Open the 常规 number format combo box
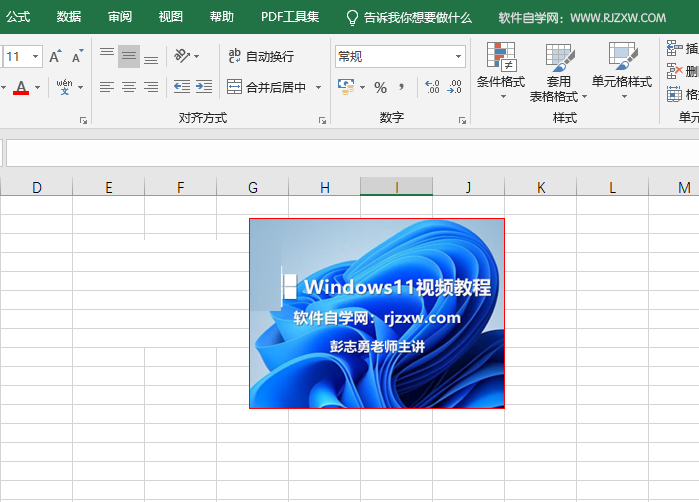This screenshot has height=502, width=699. coord(400,57)
